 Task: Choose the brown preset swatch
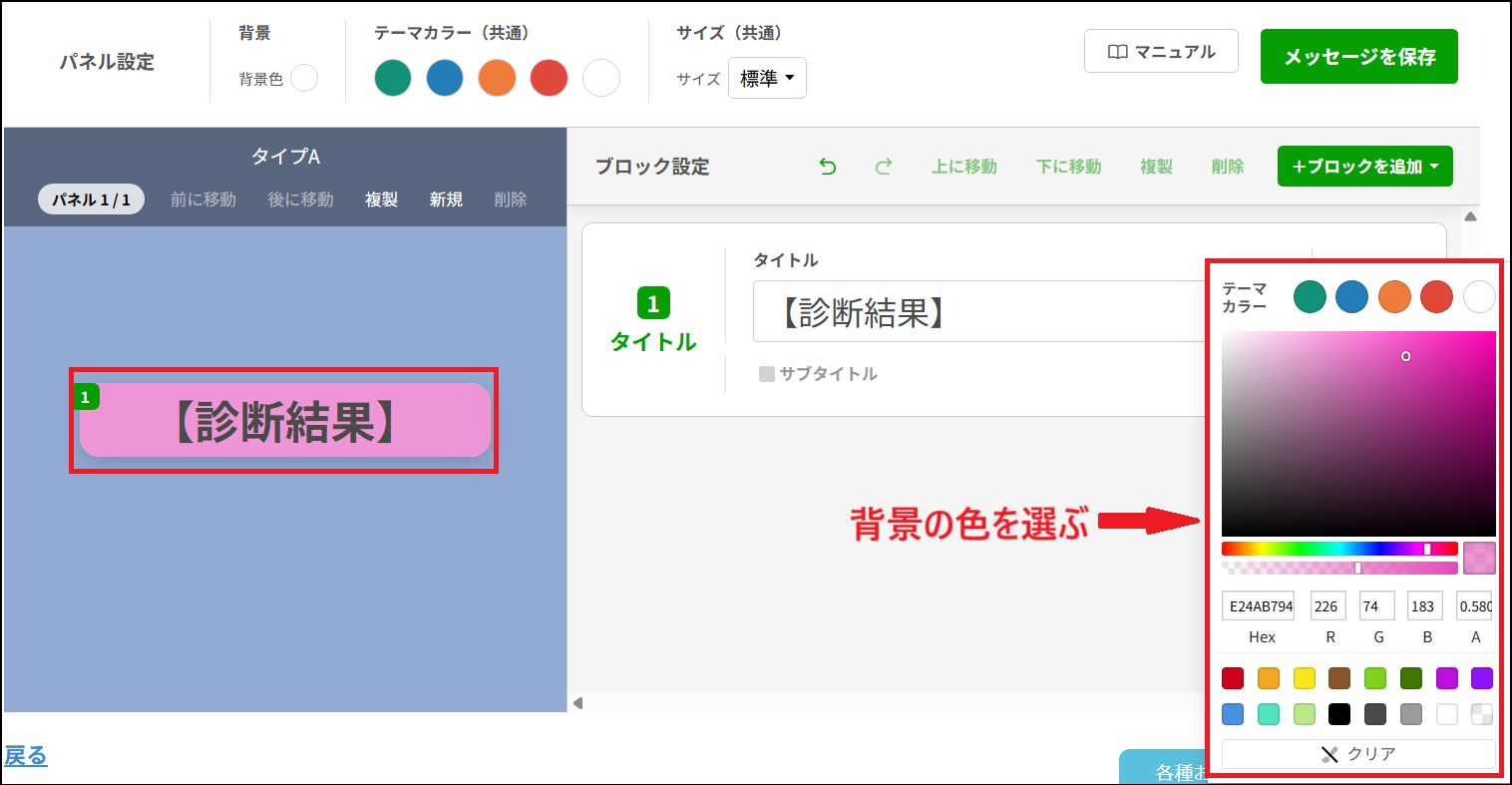(1339, 678)
